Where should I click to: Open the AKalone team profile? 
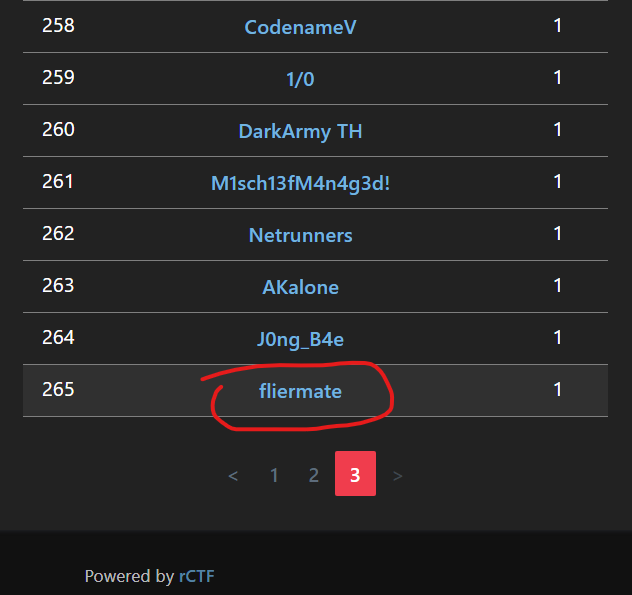(x=300, y=287)
